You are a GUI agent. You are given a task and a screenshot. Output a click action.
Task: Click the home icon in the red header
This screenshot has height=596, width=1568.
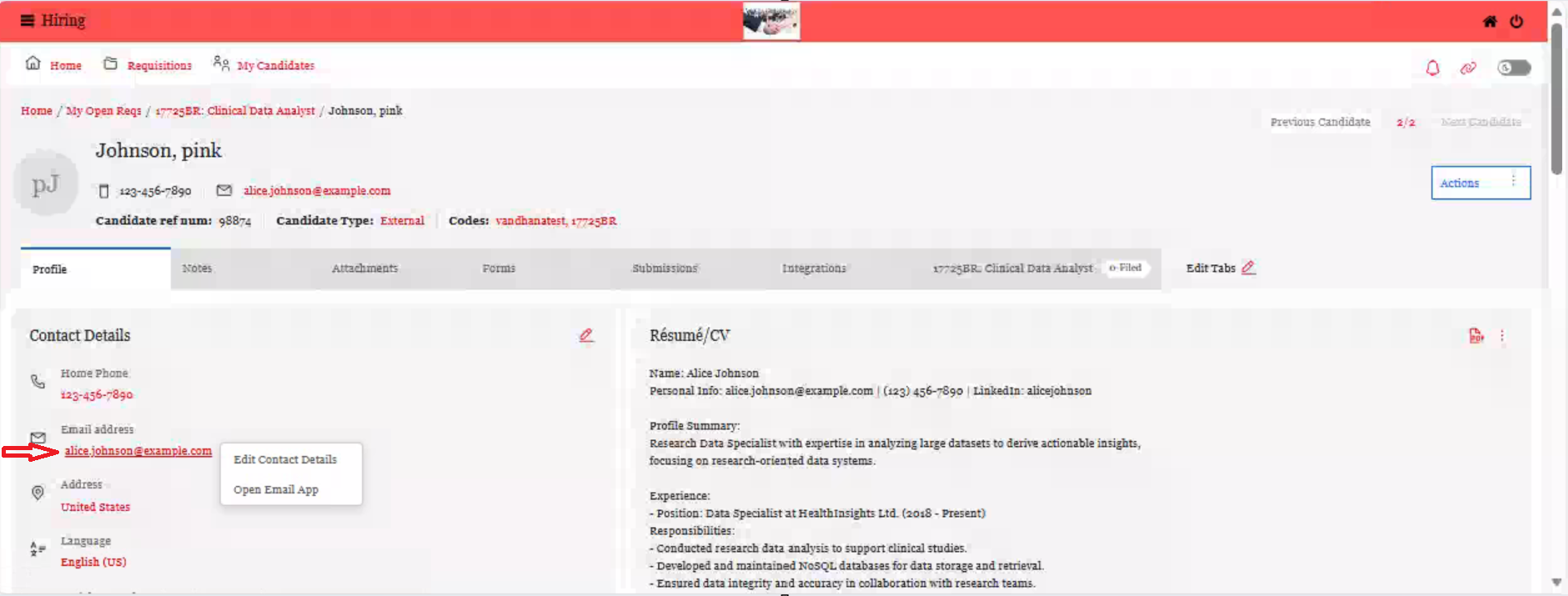(x=1490, y=22)
